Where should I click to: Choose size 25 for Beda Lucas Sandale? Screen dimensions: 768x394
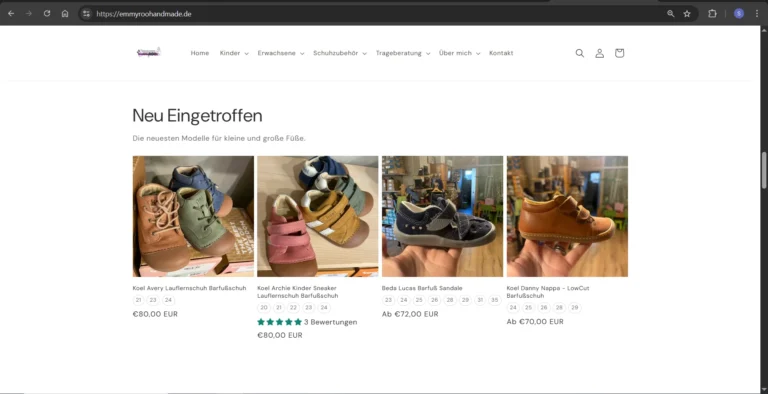coord(419,300)
